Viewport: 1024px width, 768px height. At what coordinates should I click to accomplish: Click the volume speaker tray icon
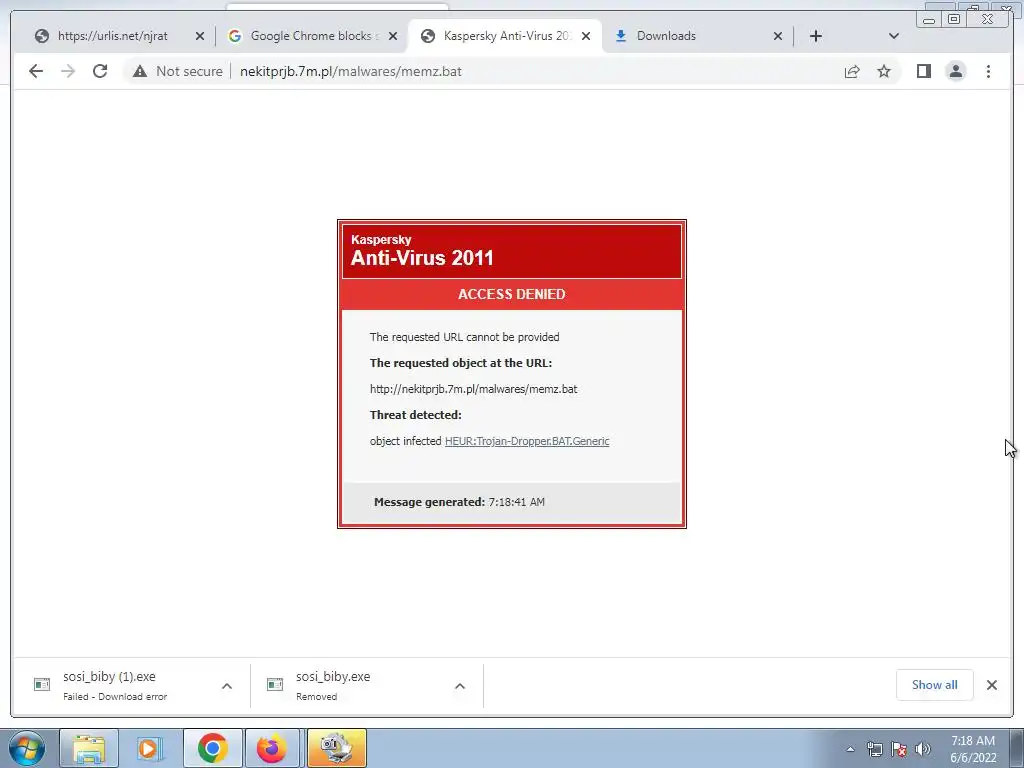click(x=923, y=749)
